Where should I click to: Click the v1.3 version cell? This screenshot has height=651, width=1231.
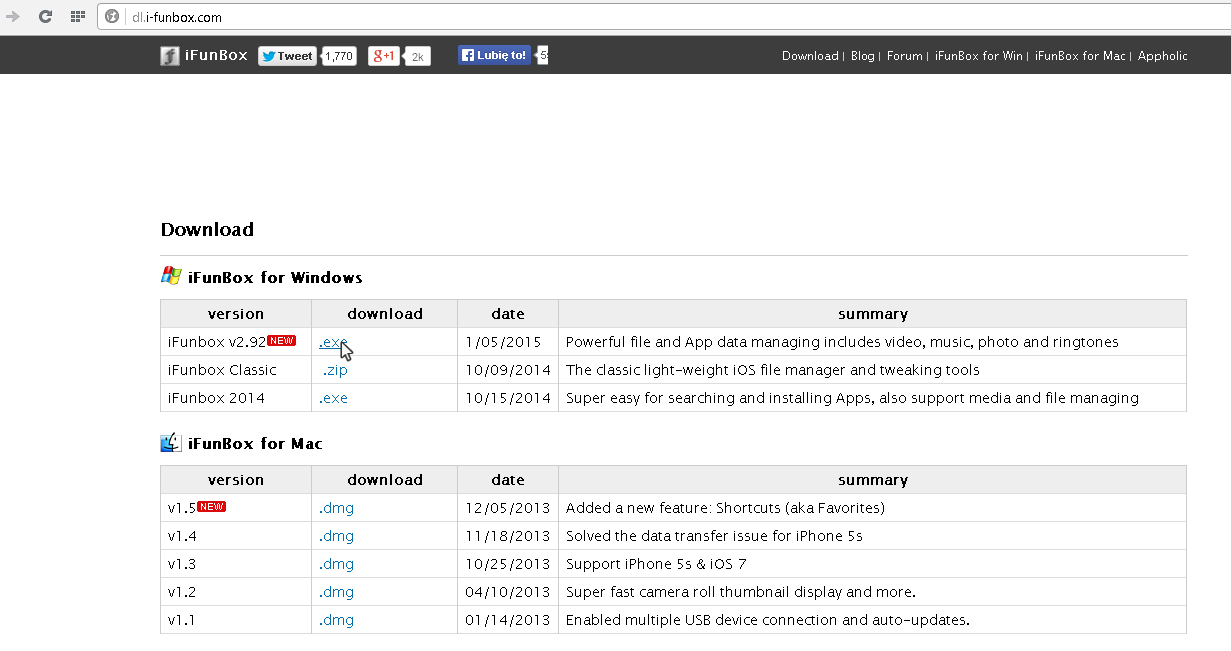236,564
